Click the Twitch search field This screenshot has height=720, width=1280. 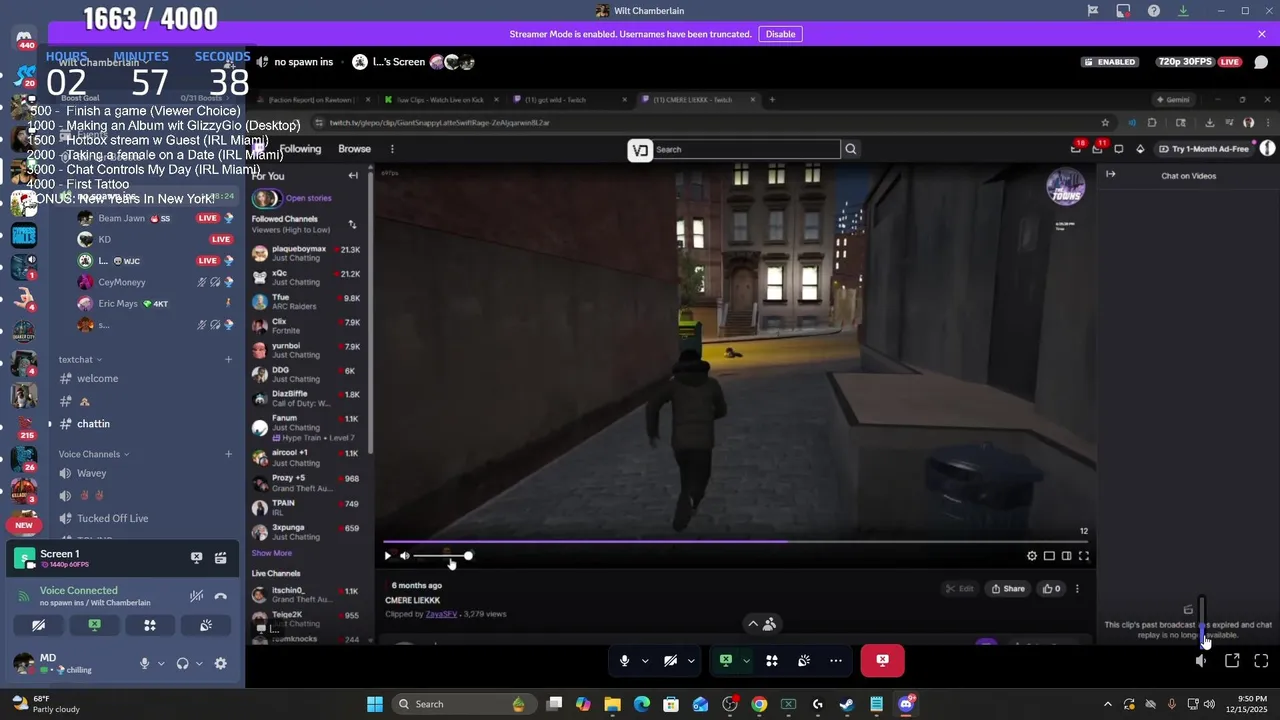[747, 150]
